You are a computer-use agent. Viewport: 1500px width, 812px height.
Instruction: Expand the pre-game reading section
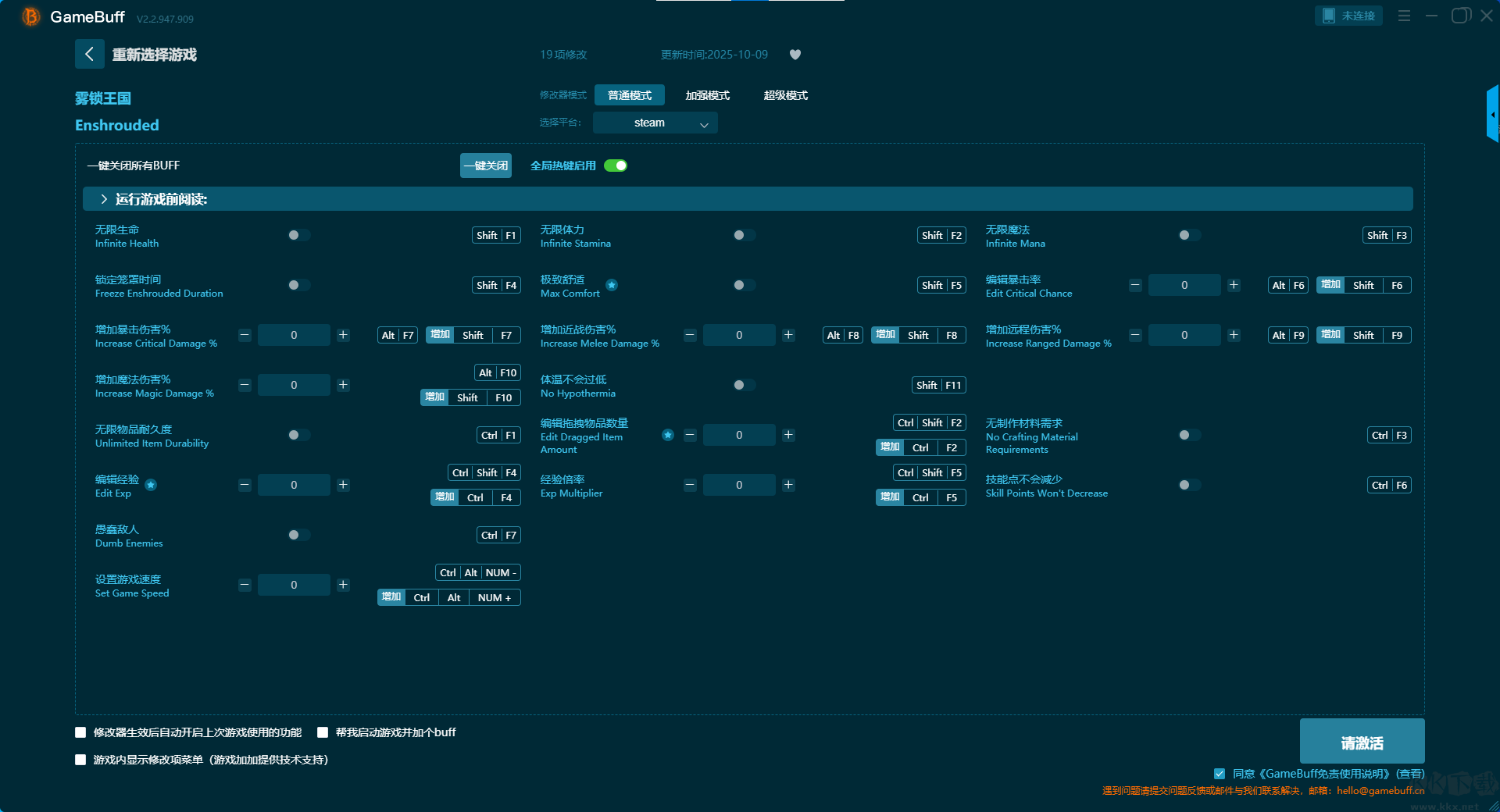click(x=104, y=199)
